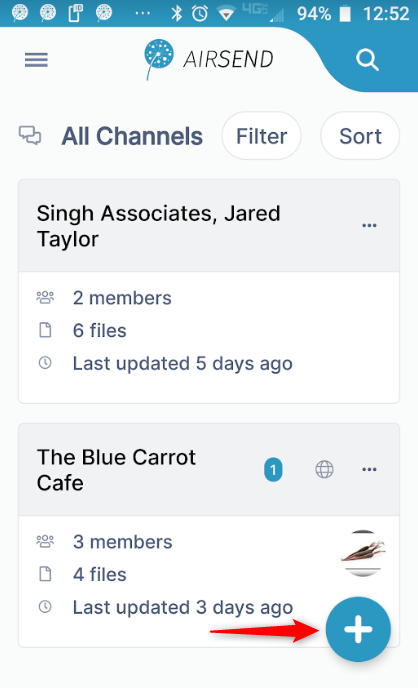Open the Filter options
This screenshot has width=418, height=688.
261,136
